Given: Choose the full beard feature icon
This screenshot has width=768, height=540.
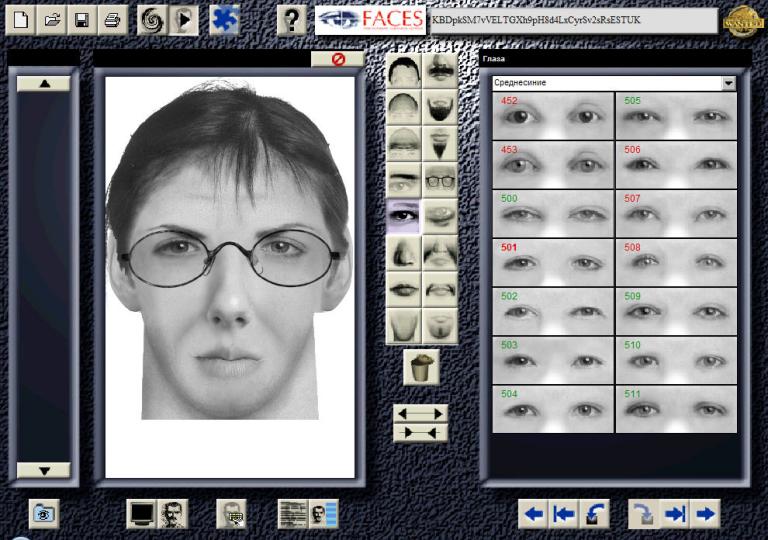Looking at the screenshot, I should pyautogui.click(x=439, y=107).
